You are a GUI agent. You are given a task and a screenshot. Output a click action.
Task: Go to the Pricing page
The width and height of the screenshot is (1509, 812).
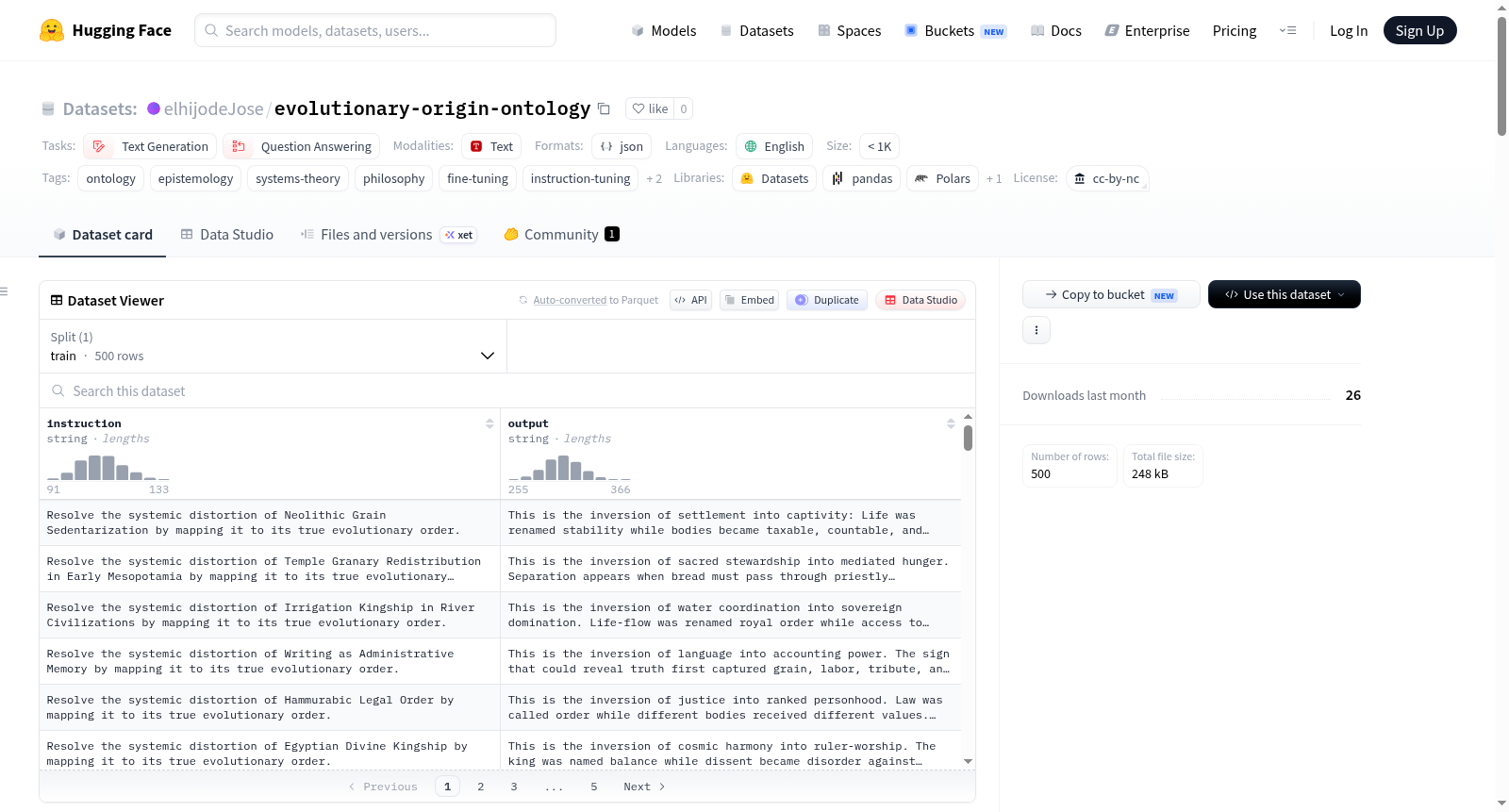pos(1235,30)
